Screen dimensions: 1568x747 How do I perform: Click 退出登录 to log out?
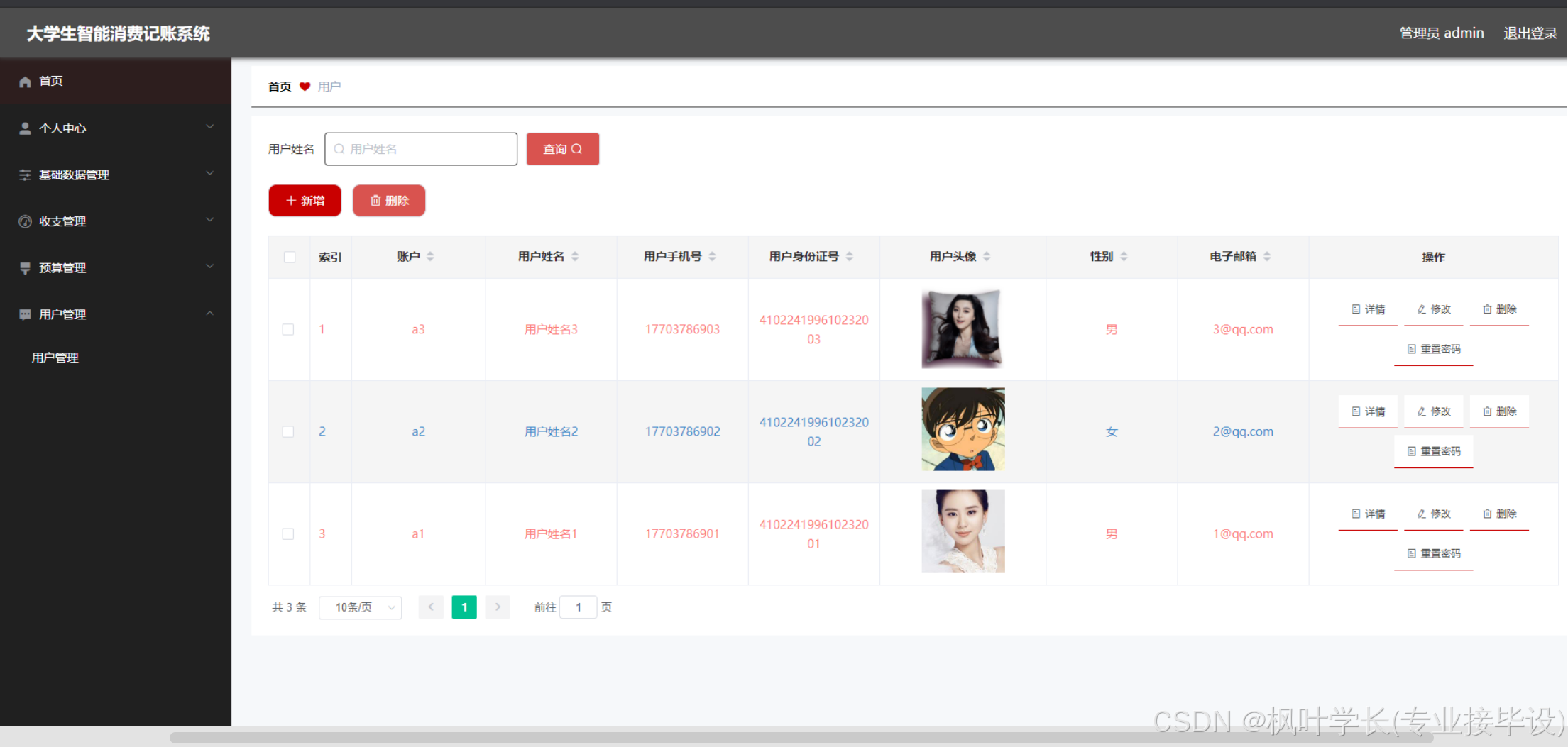[1530, 33]
